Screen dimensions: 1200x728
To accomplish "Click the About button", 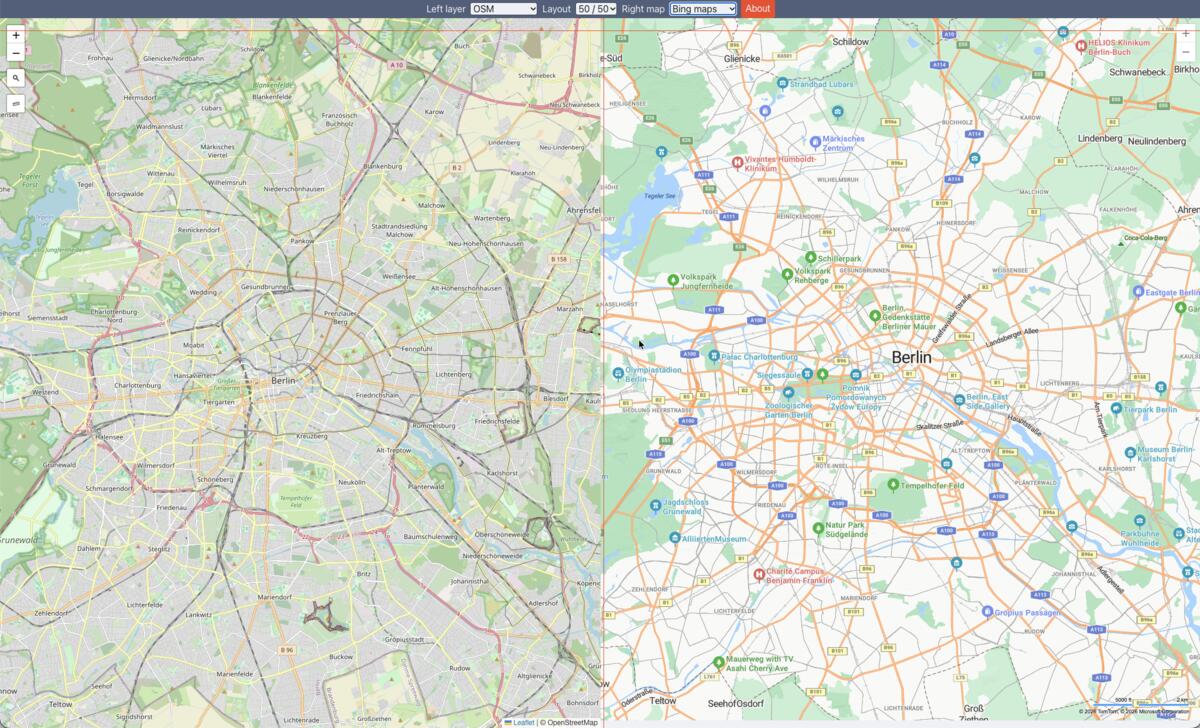I will click(758, 9).
